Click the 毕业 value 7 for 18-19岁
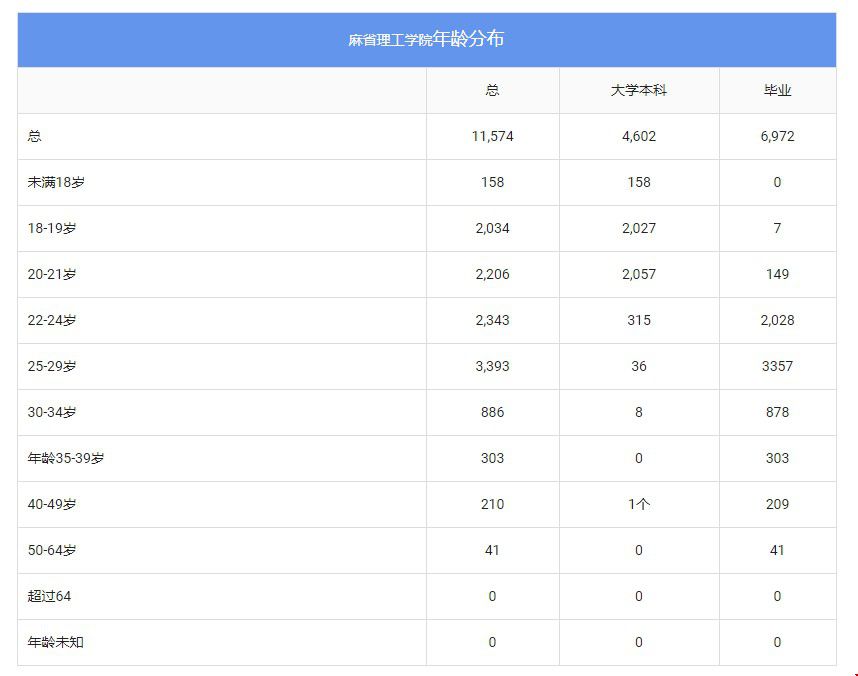Viewport: 858px width, 676px height. [x=778, y=228]
